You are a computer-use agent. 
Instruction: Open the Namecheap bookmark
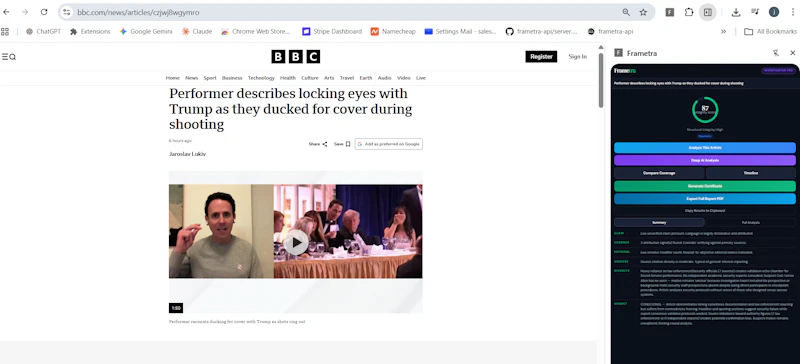coord(393,32)
